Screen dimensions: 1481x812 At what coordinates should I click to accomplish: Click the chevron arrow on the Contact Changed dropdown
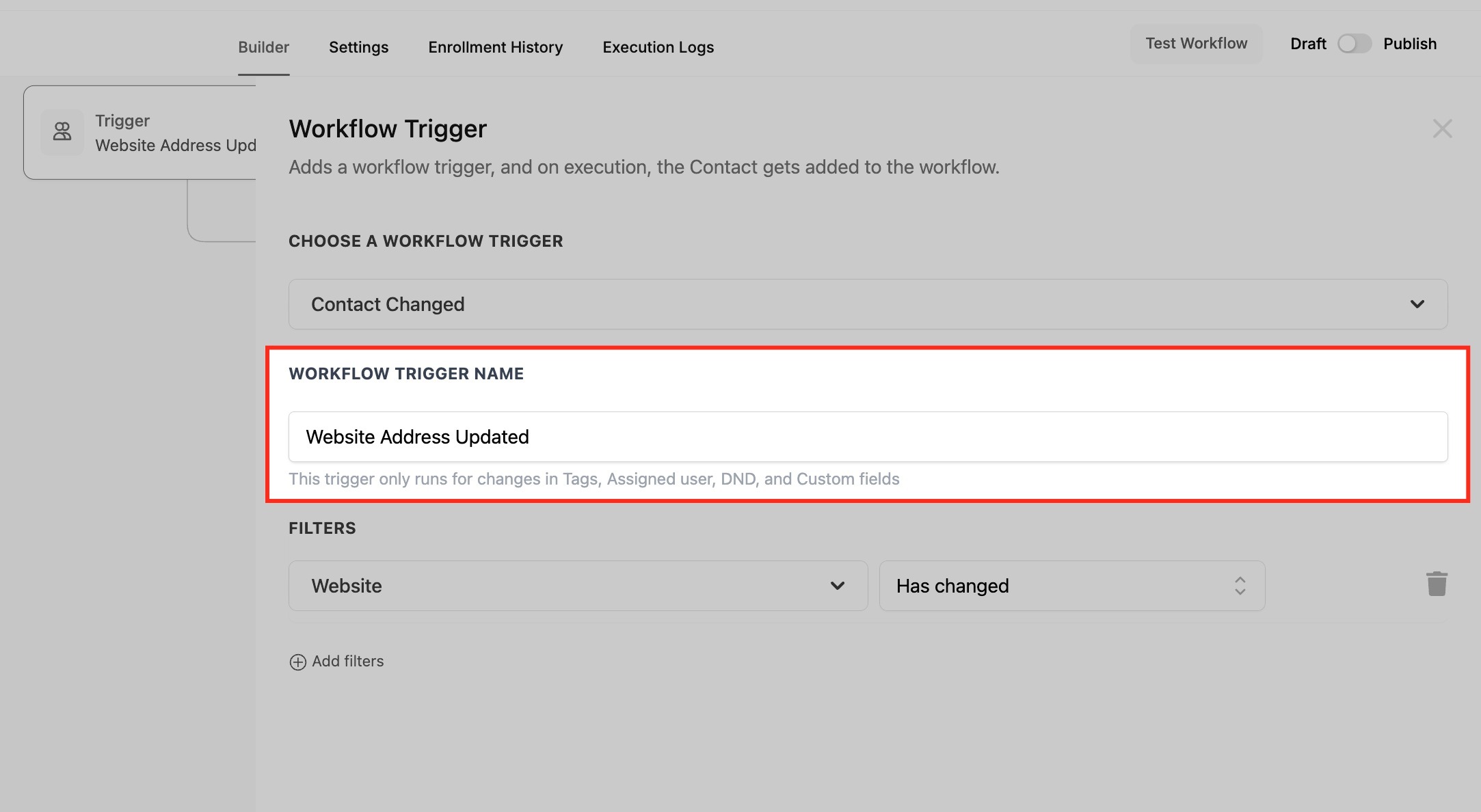(1417, 304)
